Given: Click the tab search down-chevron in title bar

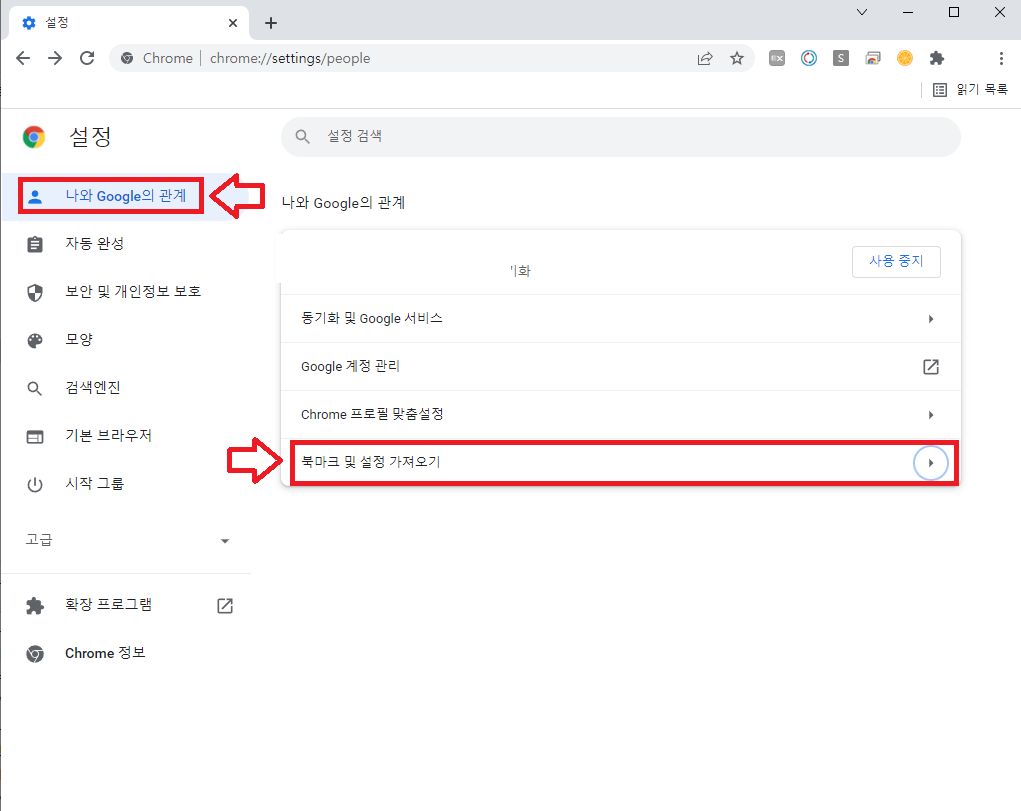Looking at the screenshot, I should [x=861, y=12].
